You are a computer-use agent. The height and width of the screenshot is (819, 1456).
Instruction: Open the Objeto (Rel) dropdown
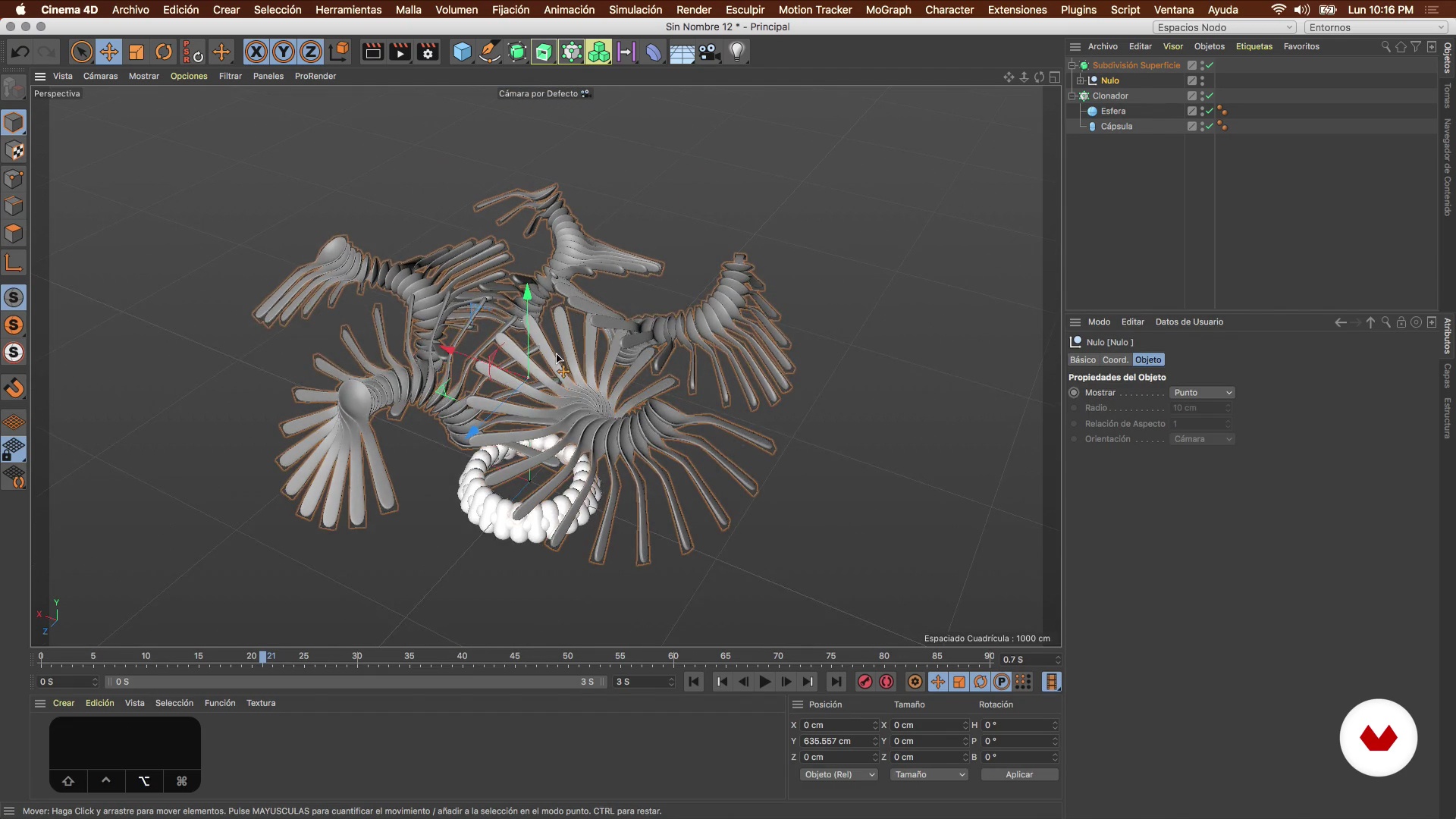tap(839, 774)
